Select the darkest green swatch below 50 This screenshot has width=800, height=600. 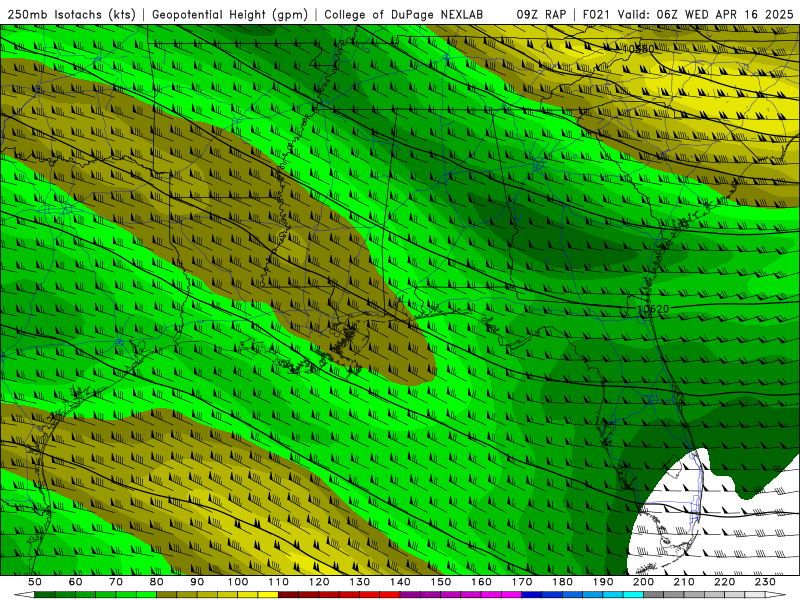pos(45,595)
